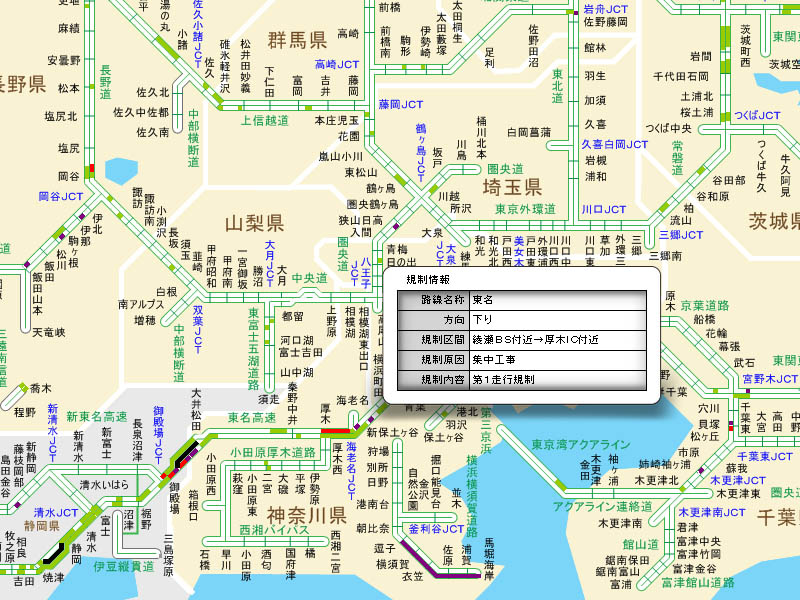This screenshot has width=800, height=600.
Task: Click the red congestion segment near 厚木
Action: 322,431
